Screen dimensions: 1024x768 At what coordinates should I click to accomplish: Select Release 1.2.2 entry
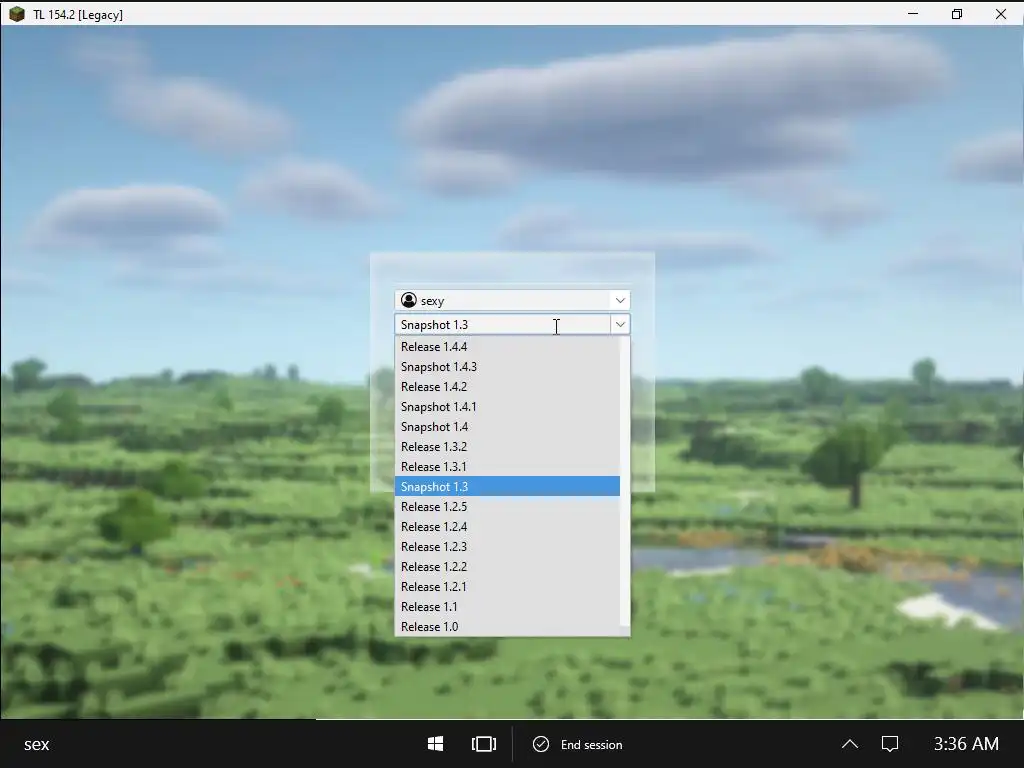tap(507, 567)
